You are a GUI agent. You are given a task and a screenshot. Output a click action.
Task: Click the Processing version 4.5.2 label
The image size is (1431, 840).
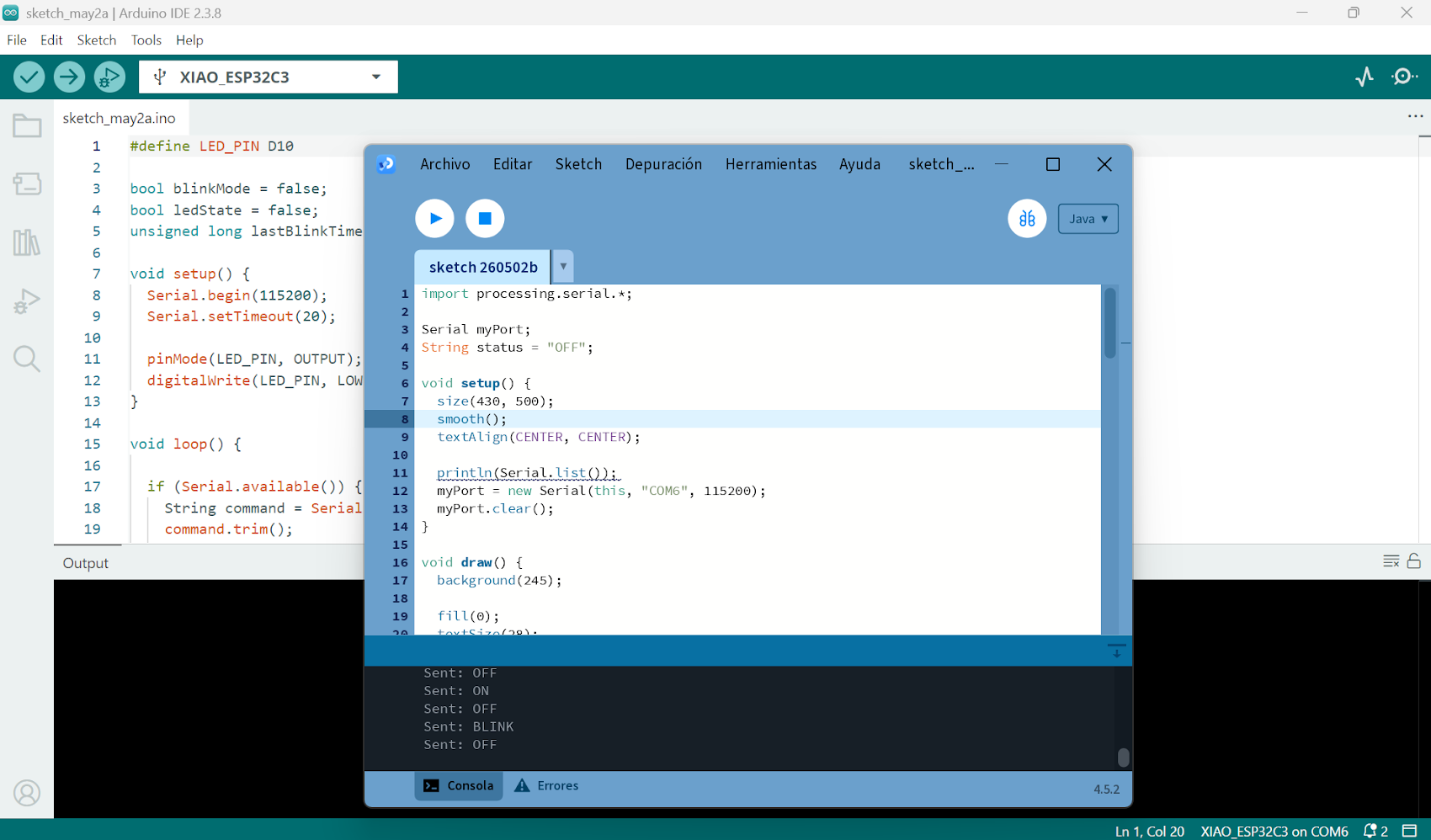pos(1106,789)
